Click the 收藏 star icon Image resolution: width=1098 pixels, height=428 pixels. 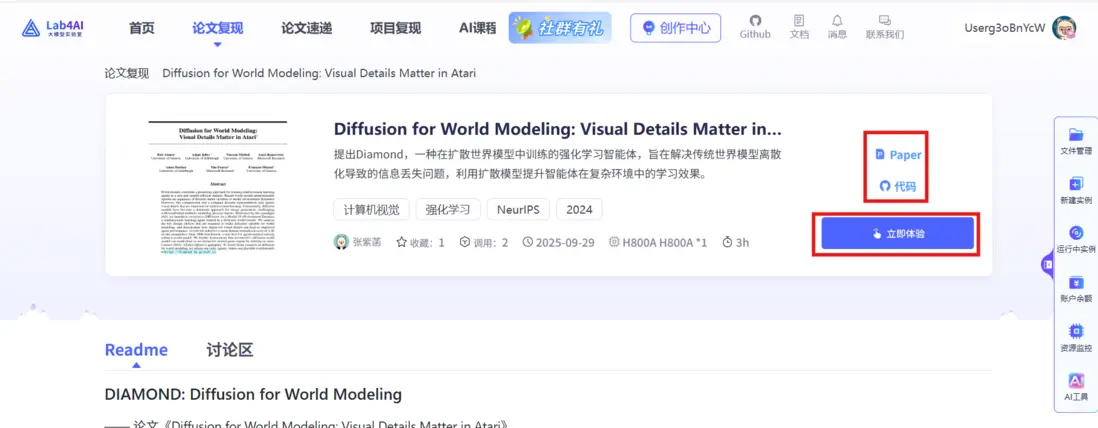click(401, 242)
